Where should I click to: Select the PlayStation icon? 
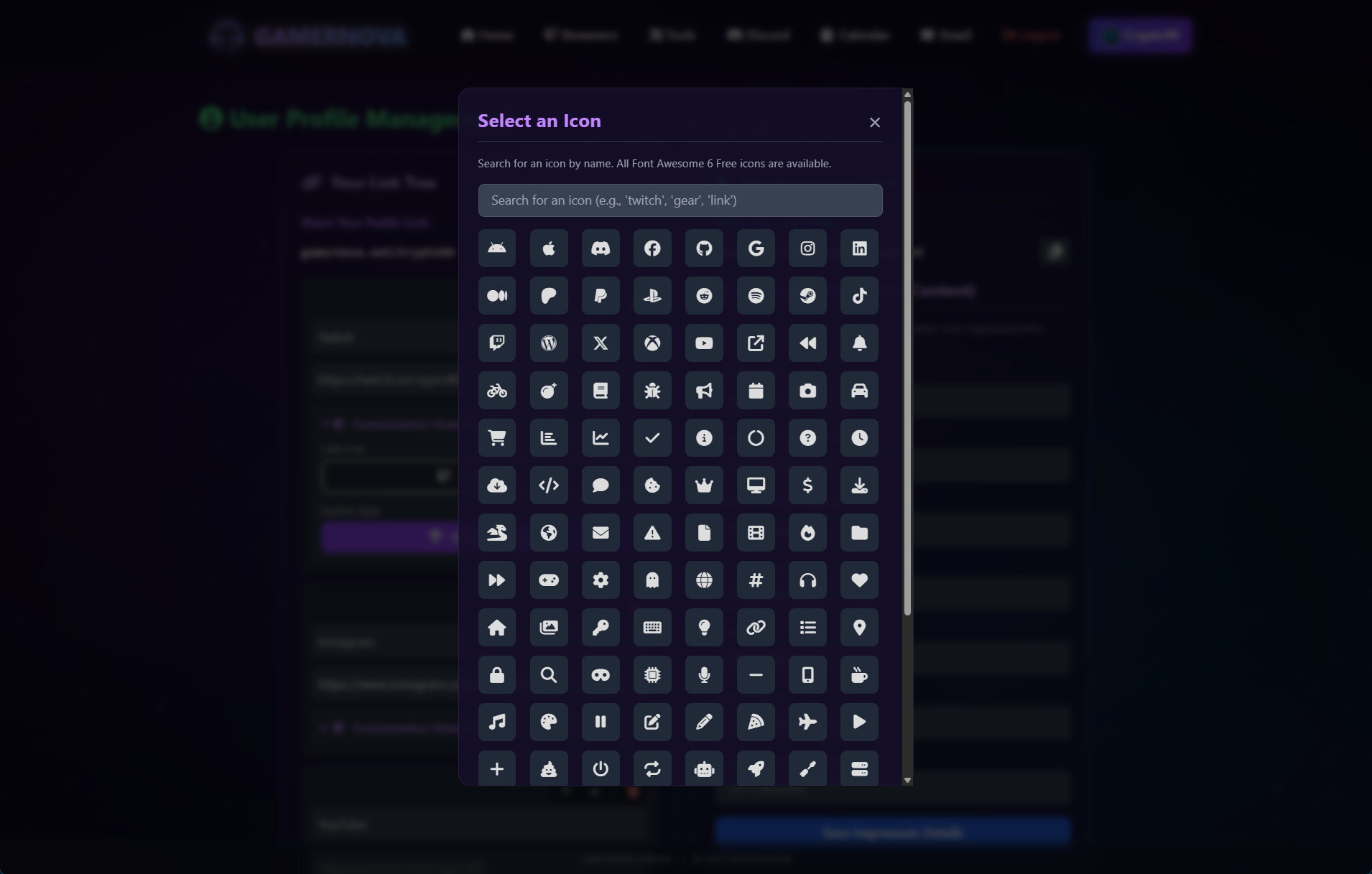click(652, 296)
